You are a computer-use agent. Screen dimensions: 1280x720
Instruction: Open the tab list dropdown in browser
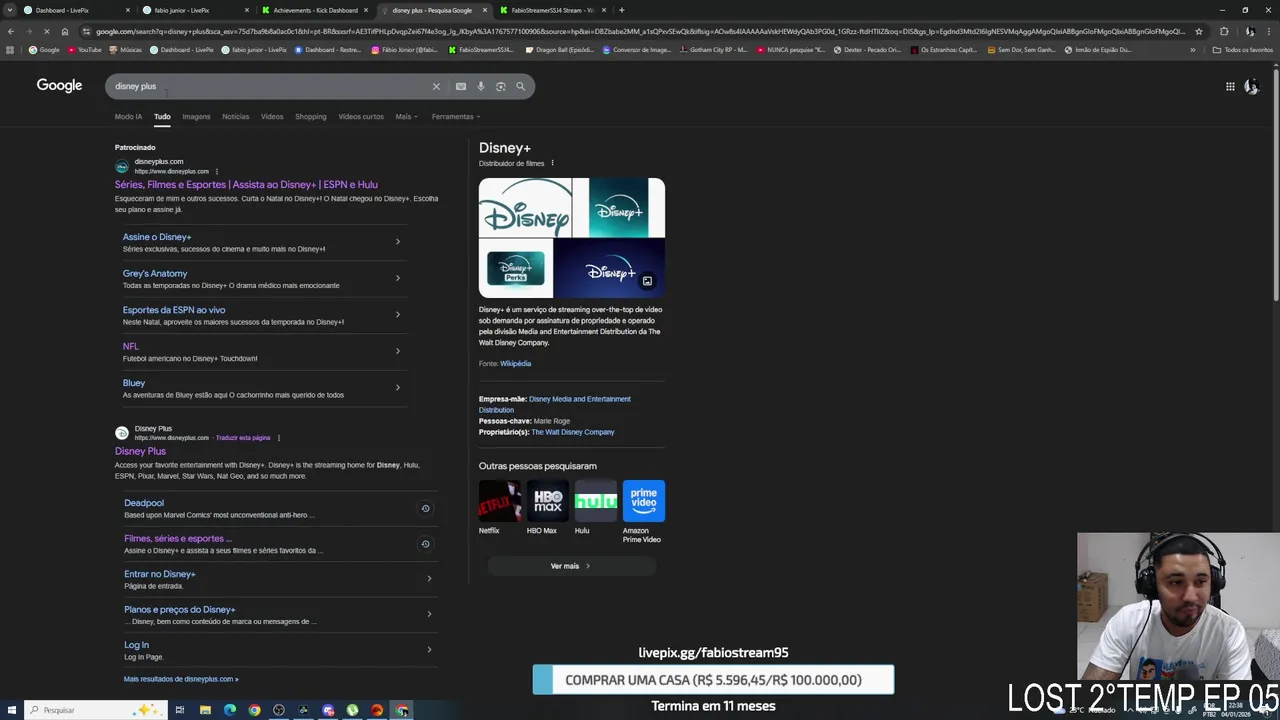pyautogui.click(x=10, y=10)
